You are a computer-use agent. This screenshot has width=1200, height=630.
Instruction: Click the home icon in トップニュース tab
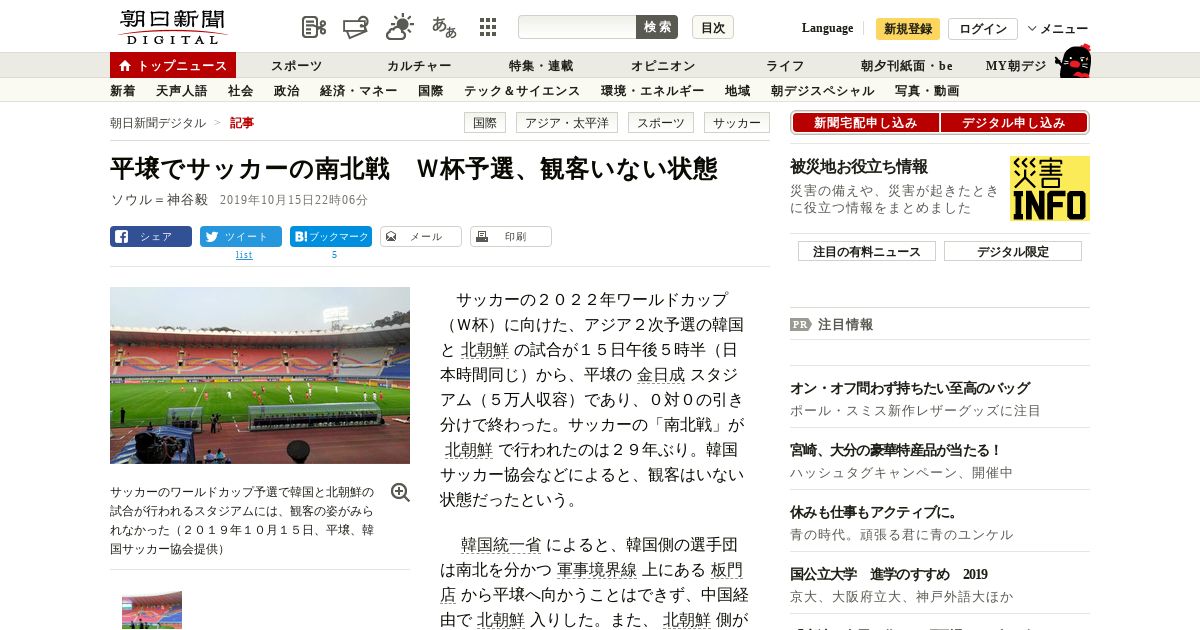click(125, 65)
